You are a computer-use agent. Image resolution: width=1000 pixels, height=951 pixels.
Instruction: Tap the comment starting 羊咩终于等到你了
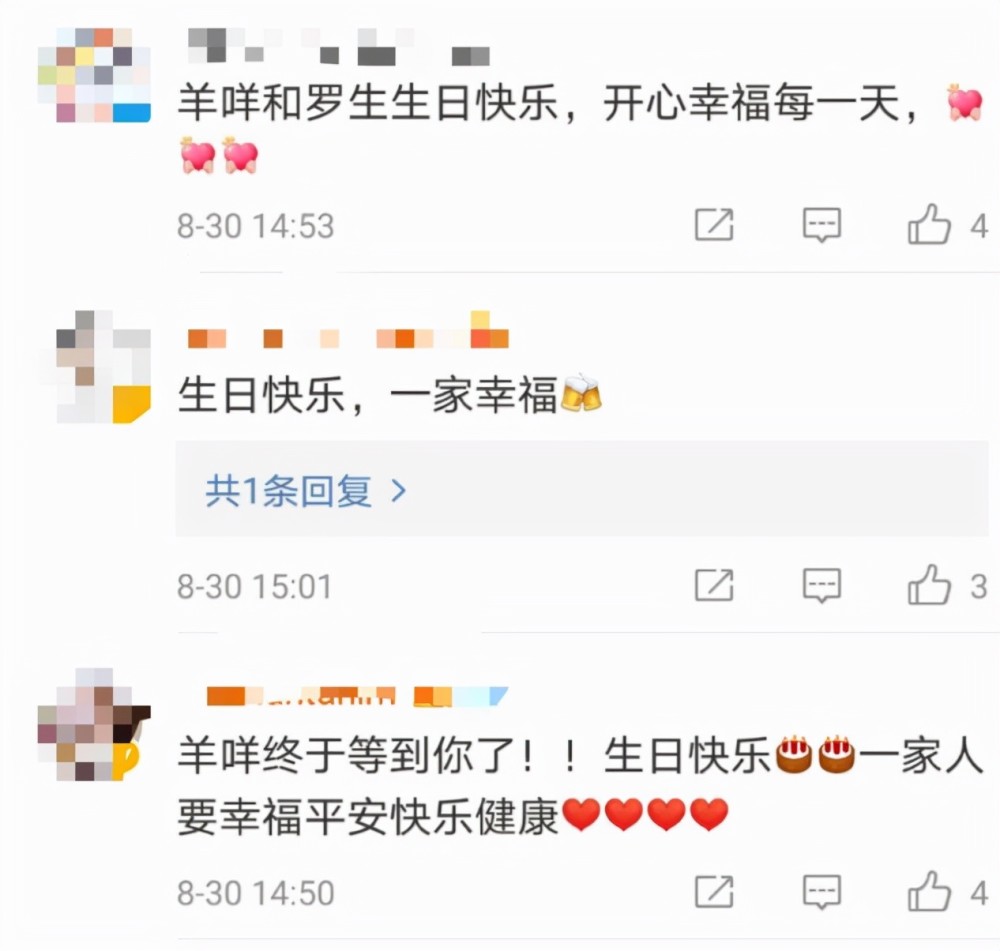(580, 786)
